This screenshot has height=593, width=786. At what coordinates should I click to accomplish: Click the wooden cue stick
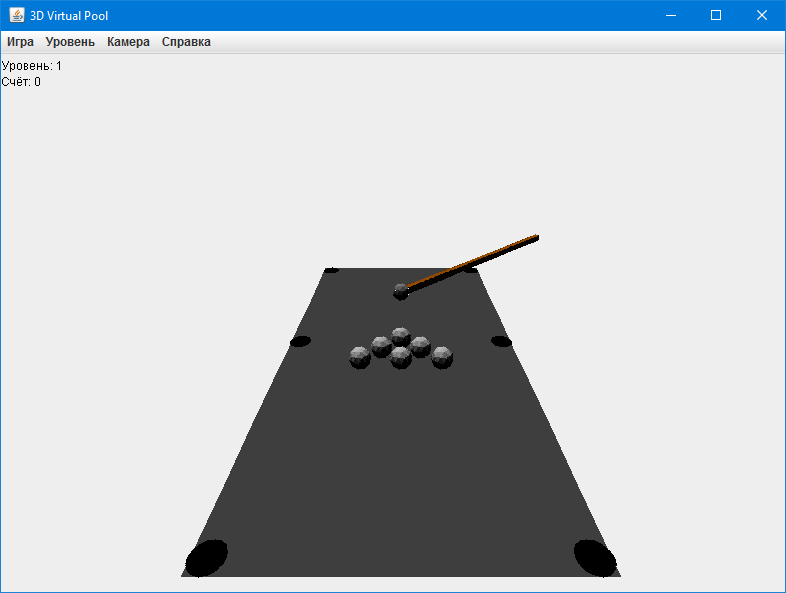coord(473,262)
